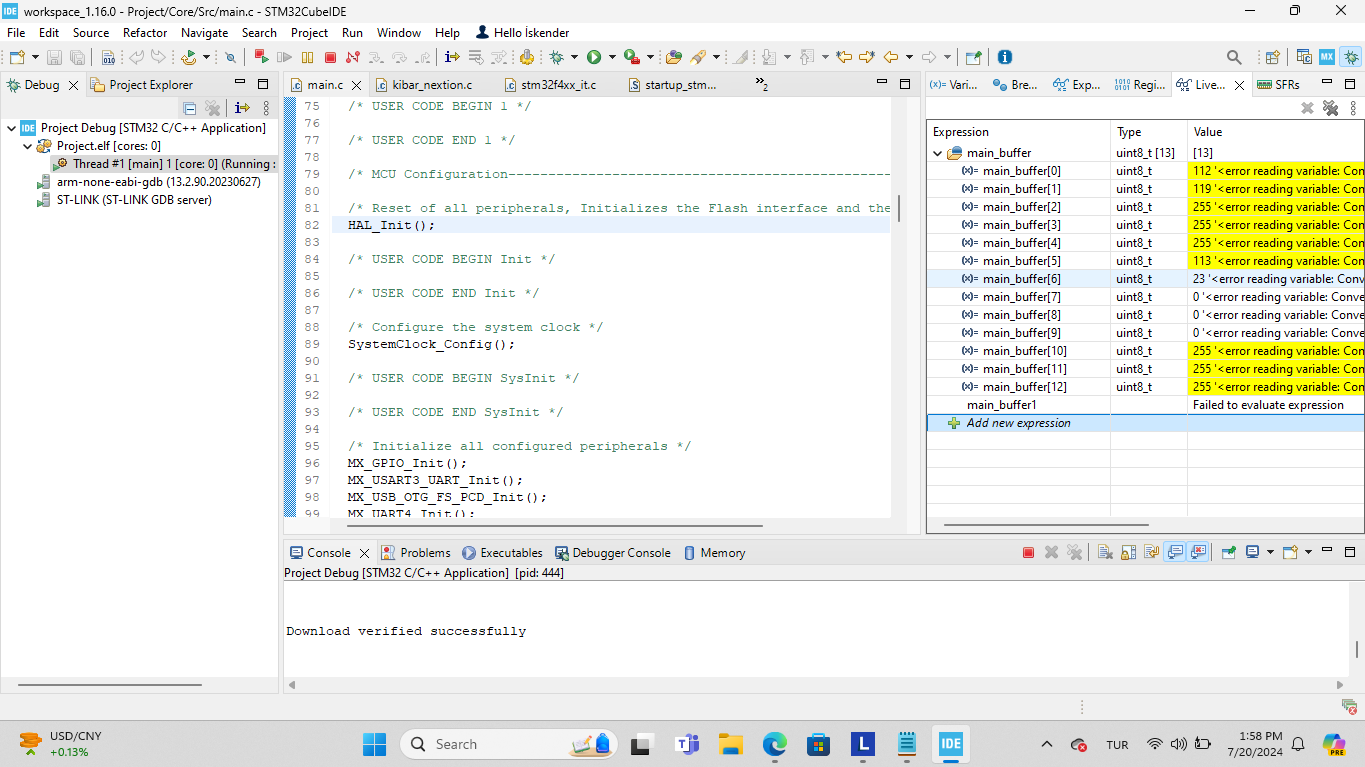Screen dimensions: 1365x767
Task: Click the toolbar search magnifier icon
Action: (1234, 58)
